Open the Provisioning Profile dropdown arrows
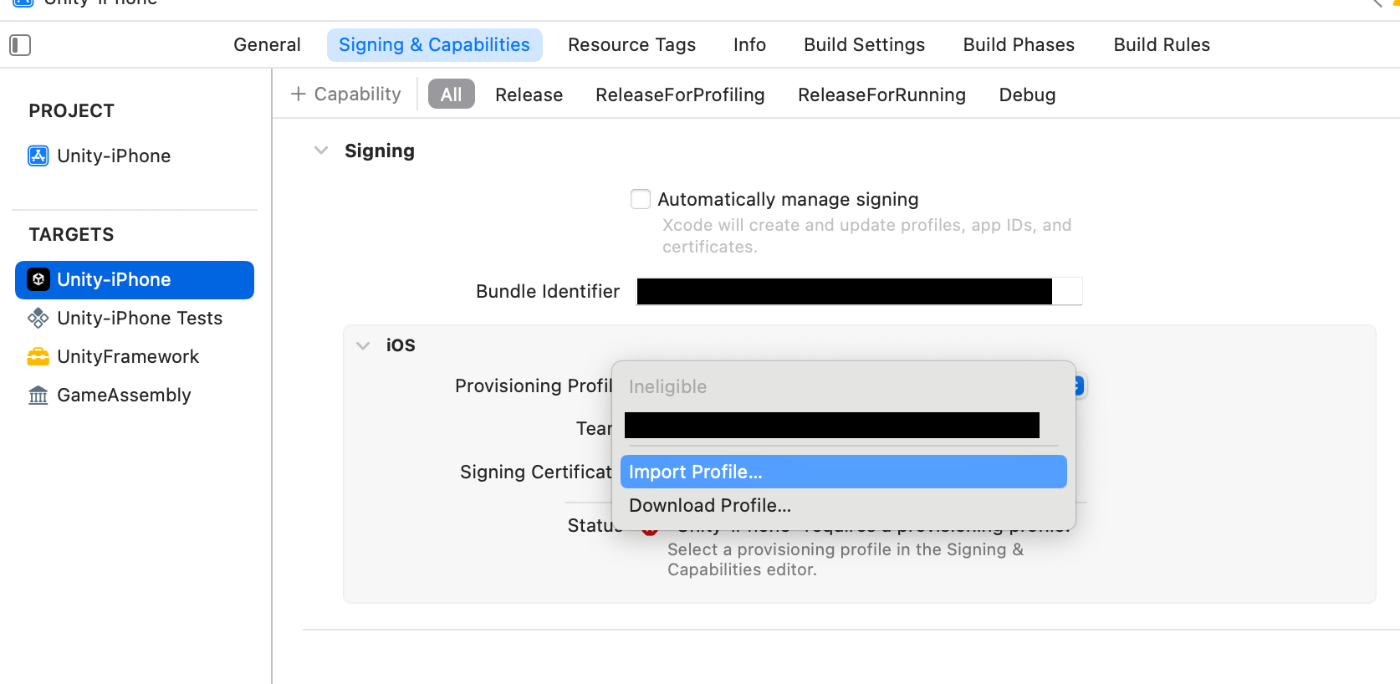Screen dimensions: 1400x684 point(1078,386)
